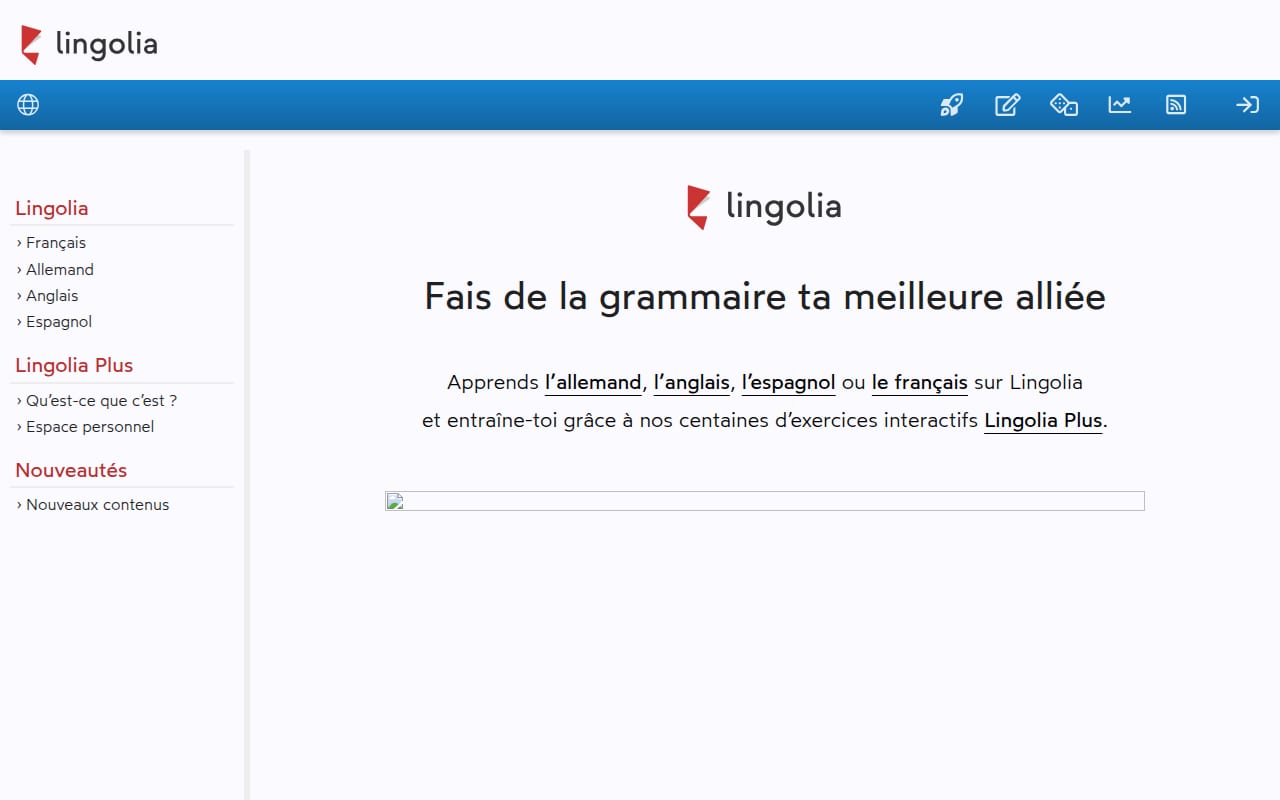Click the rocket icon in the blue toolbar
The height and width of the screenshot is (800, 1280).
click(951, 104)
